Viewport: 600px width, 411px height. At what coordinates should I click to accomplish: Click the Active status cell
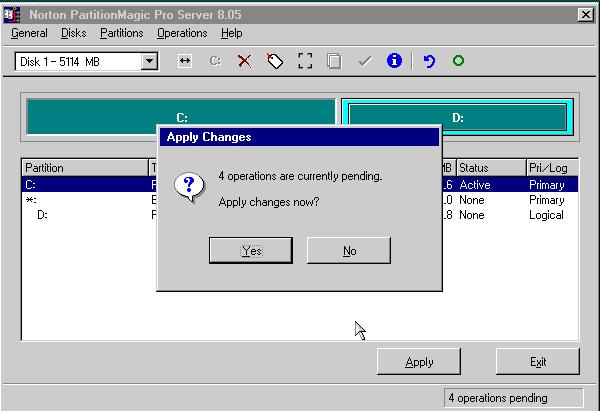pos(475,185)
